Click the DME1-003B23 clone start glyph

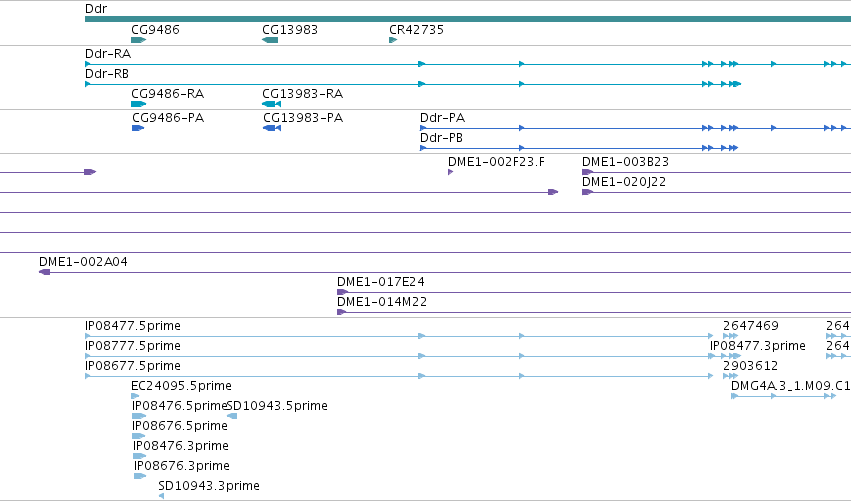[587, 172]
